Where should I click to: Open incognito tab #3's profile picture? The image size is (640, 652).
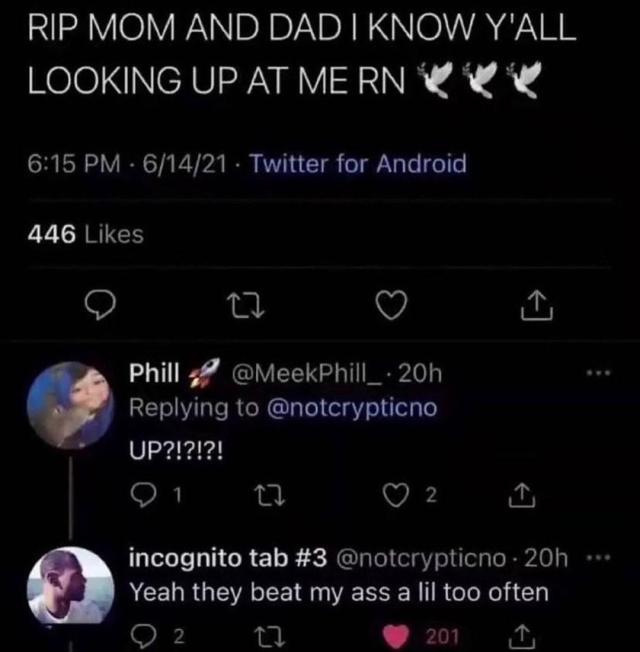tap(69, 588)
